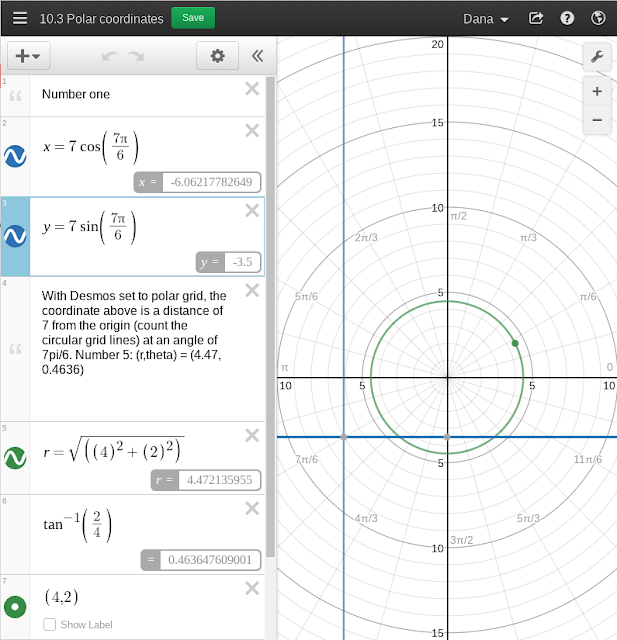617x640 pixels.
Task: Click the note quote icon in row 4
Action: 15,349
